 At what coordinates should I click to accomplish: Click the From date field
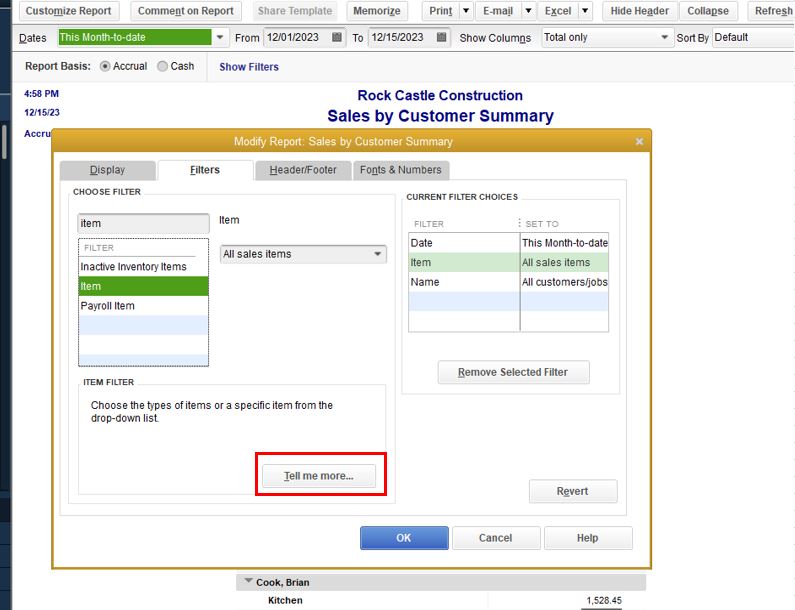297,38
